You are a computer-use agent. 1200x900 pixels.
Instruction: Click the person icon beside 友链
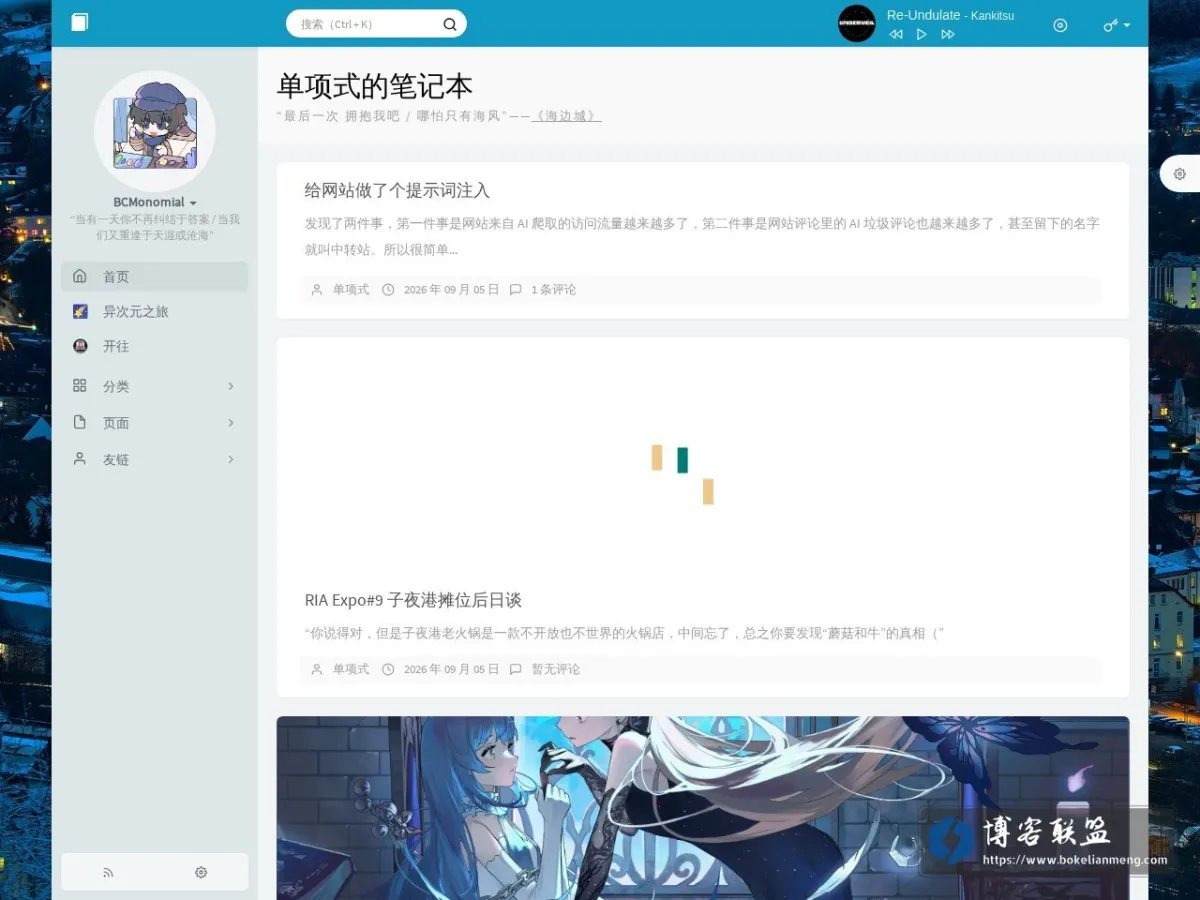click(x=80, y=459)
